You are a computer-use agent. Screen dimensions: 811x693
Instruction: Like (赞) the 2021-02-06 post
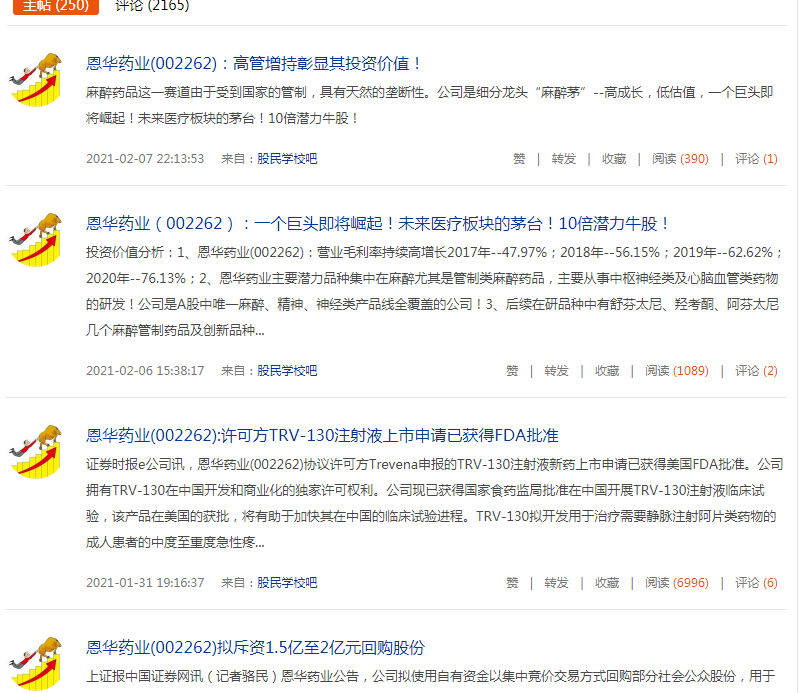point(512,371)
